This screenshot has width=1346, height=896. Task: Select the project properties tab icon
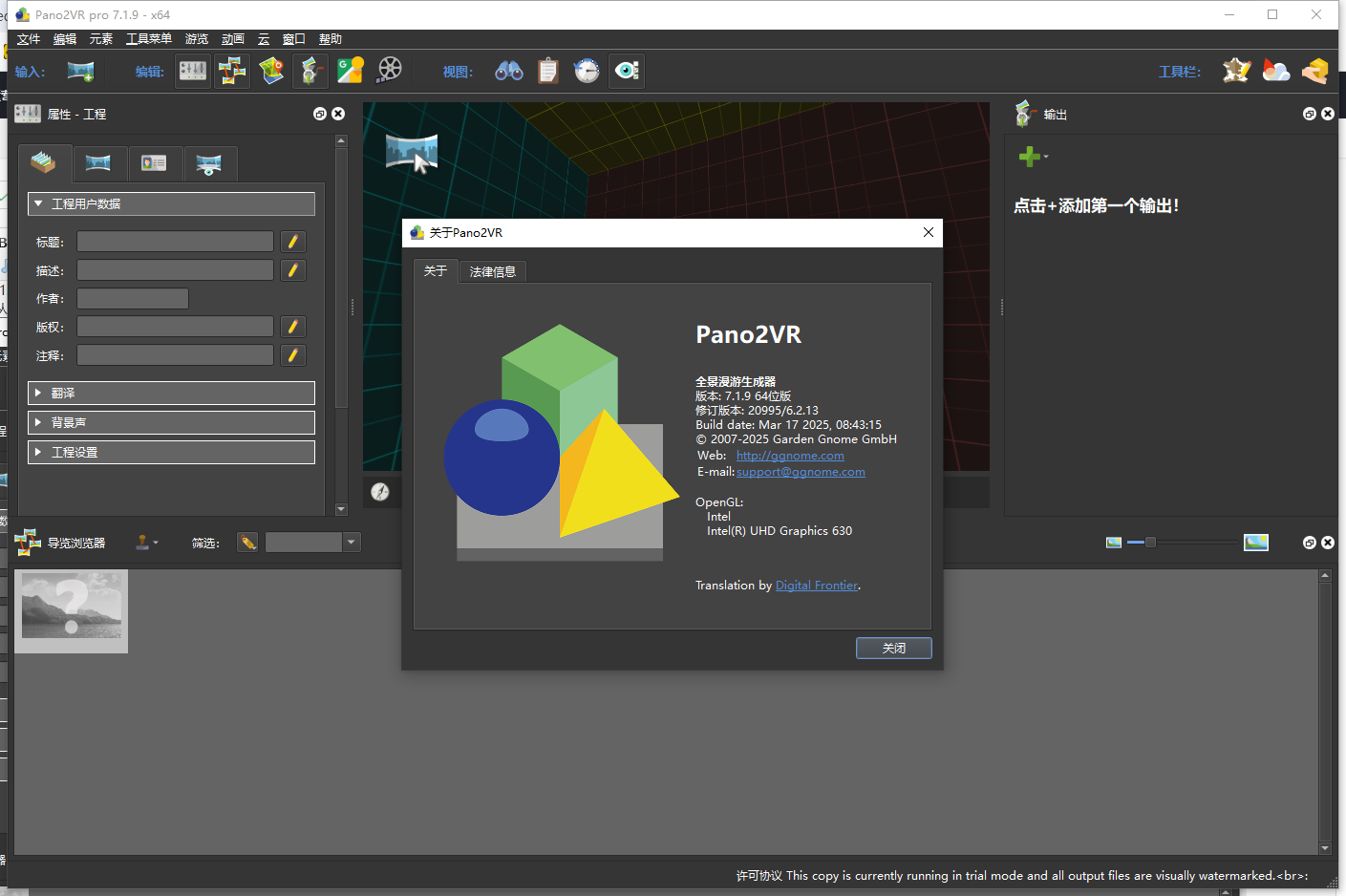click(x=45, y=163)
